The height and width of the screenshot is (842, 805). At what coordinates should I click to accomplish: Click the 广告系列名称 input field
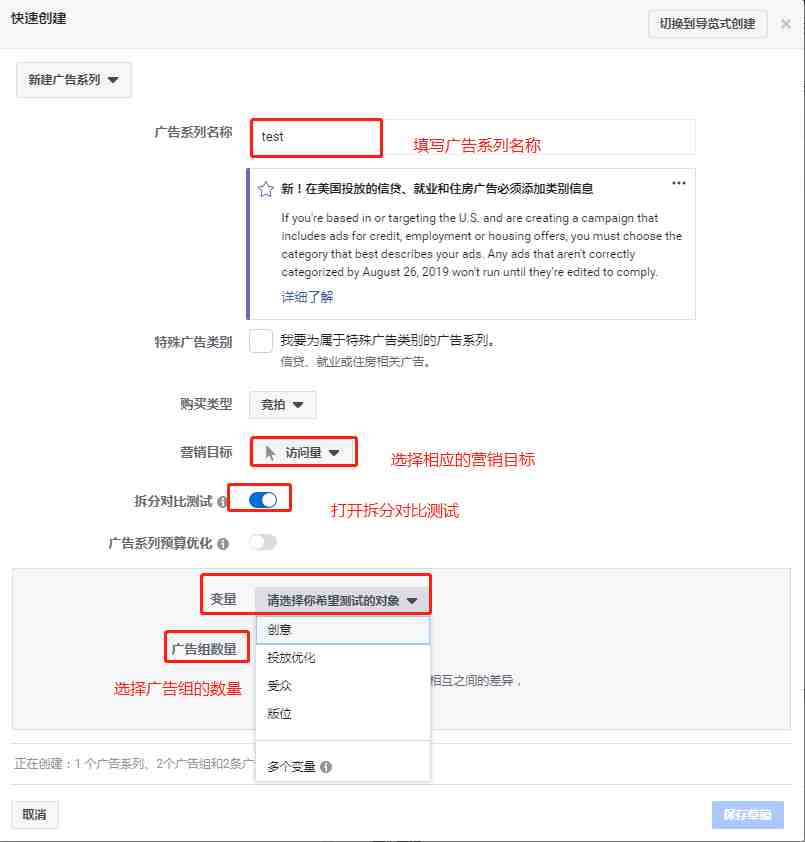coord(473,137)
